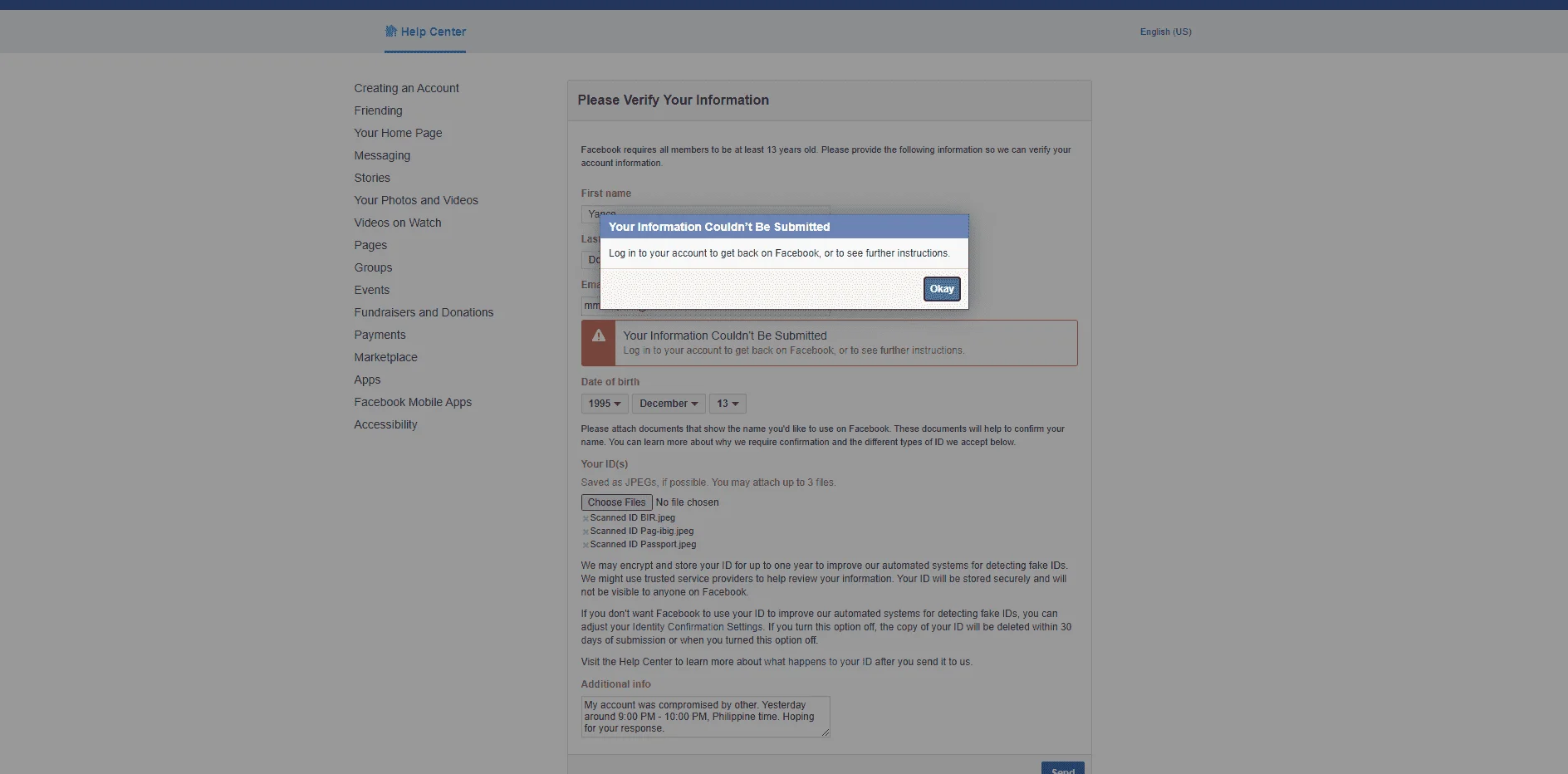The width and height of the screenshot is (1568, 774).
Task: Open Creating an Account help topic
Action: pos(406,88)
